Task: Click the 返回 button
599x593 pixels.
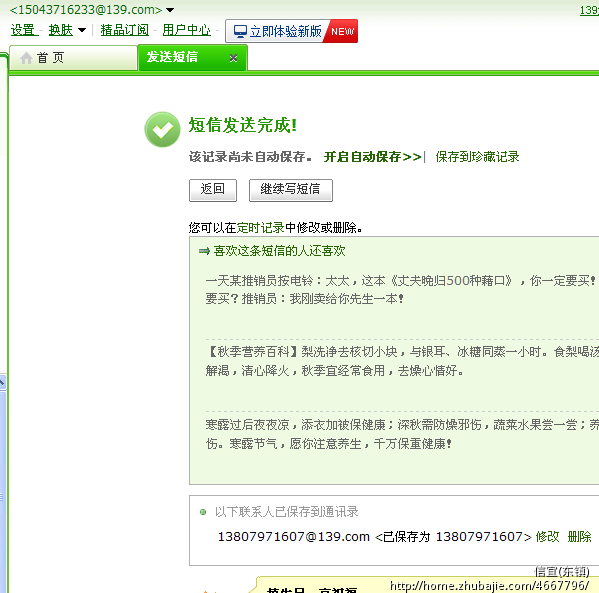Action: [x=213, y=190]
